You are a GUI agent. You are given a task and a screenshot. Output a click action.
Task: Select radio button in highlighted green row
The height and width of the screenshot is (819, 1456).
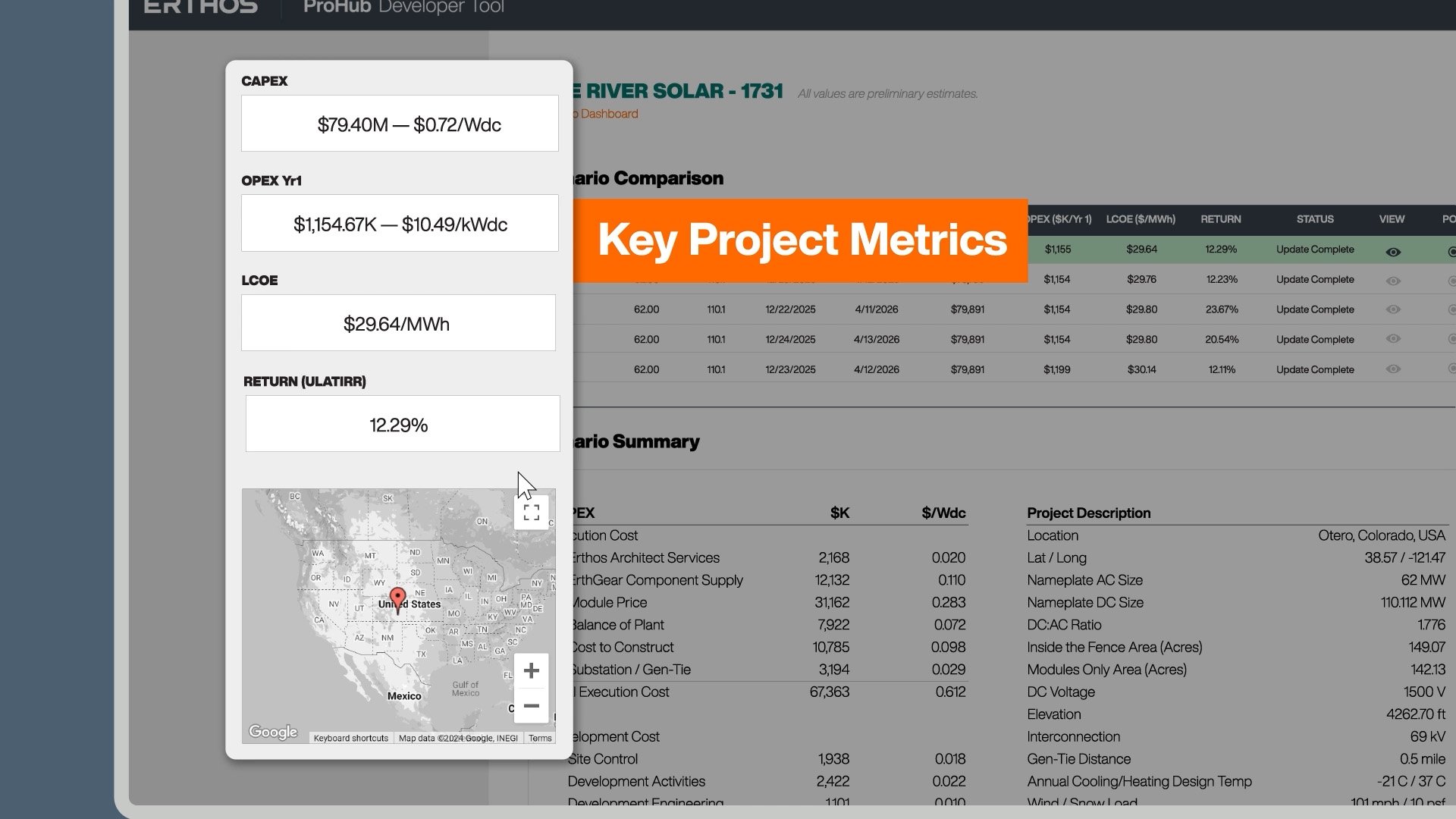(1451, 252)
